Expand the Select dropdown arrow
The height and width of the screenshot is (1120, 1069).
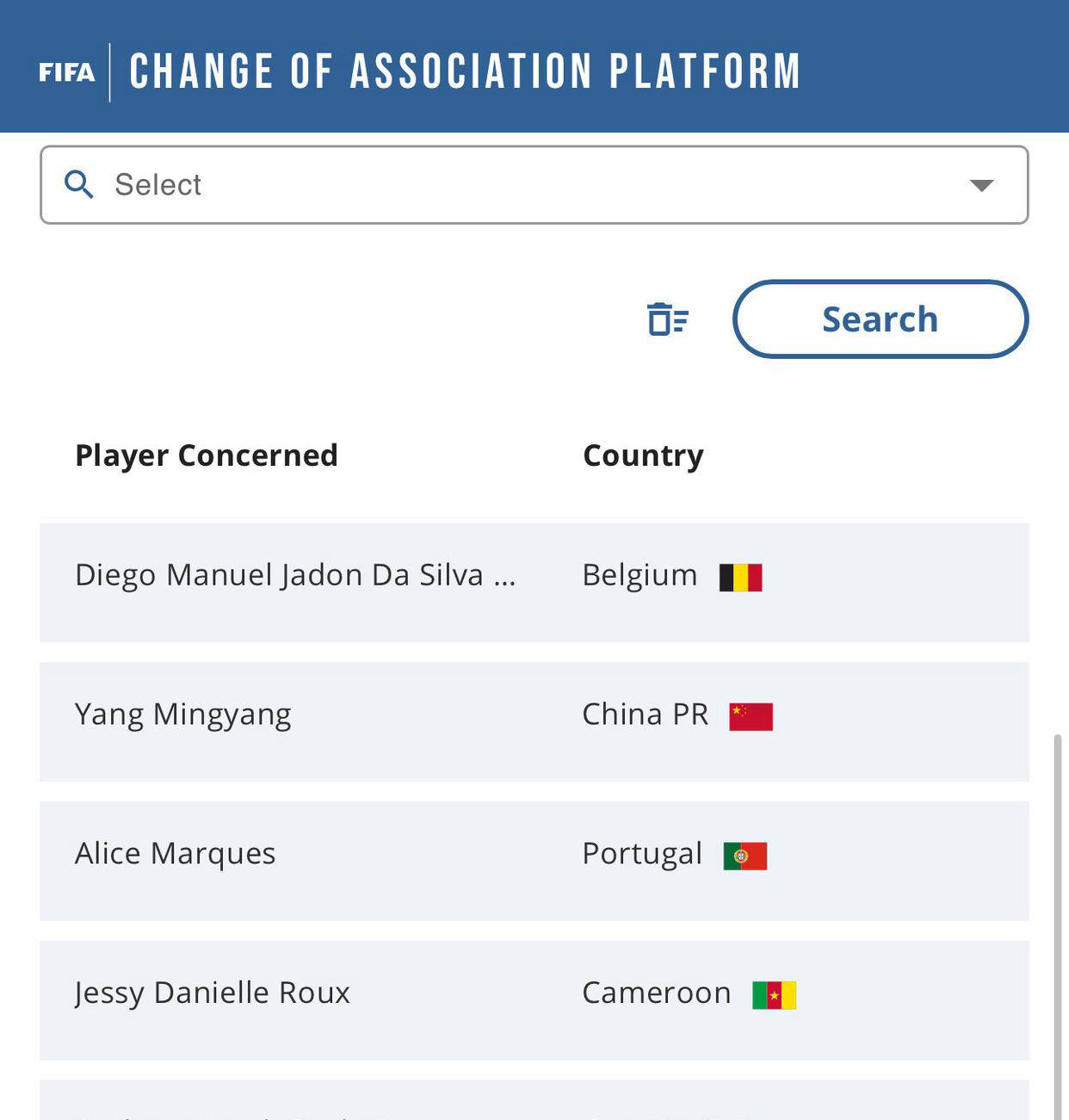point(981,185)
